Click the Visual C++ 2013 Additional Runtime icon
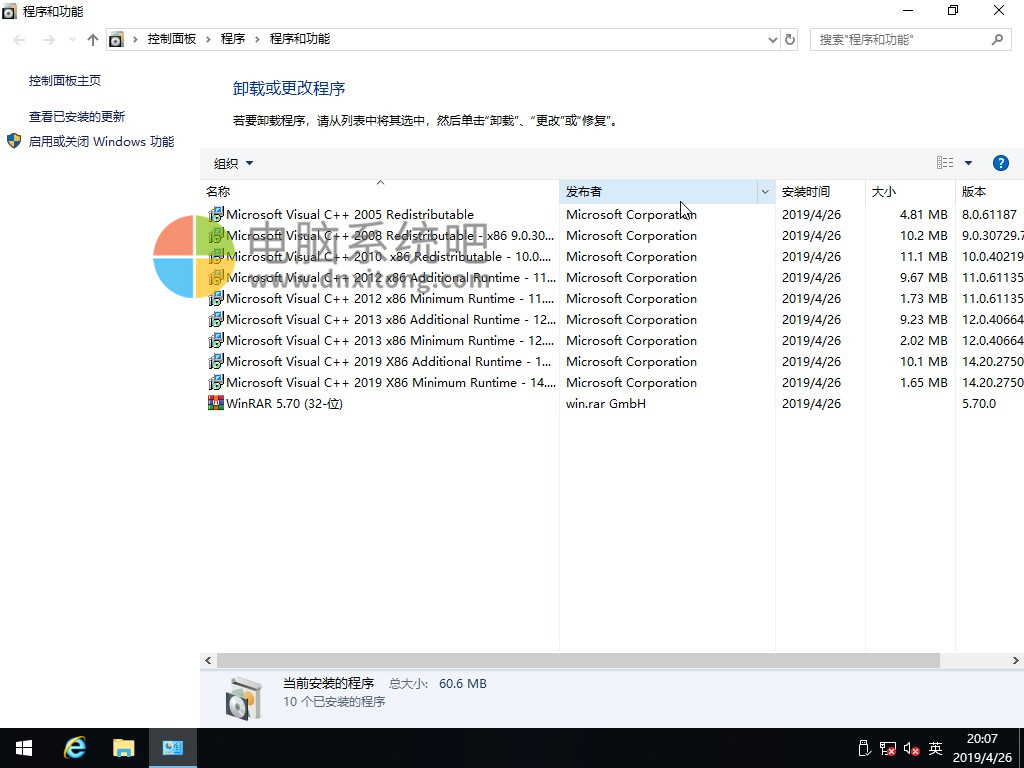This screenshot has height=768, width=1024. [216, 319]
